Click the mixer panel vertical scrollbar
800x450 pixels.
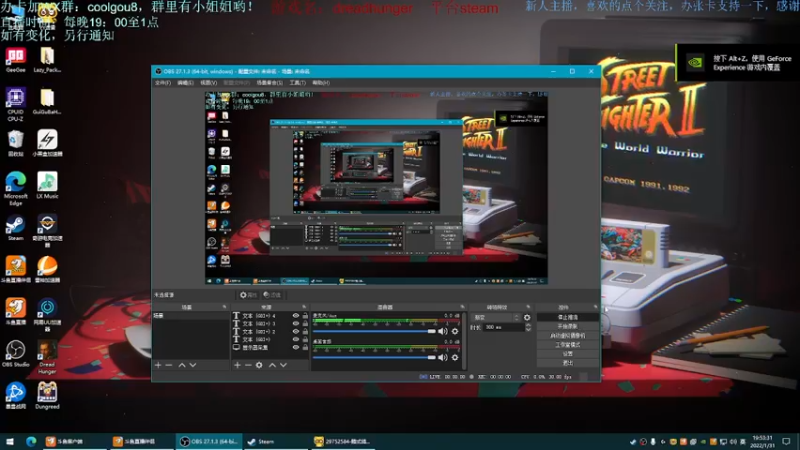[x=464, y=339]
